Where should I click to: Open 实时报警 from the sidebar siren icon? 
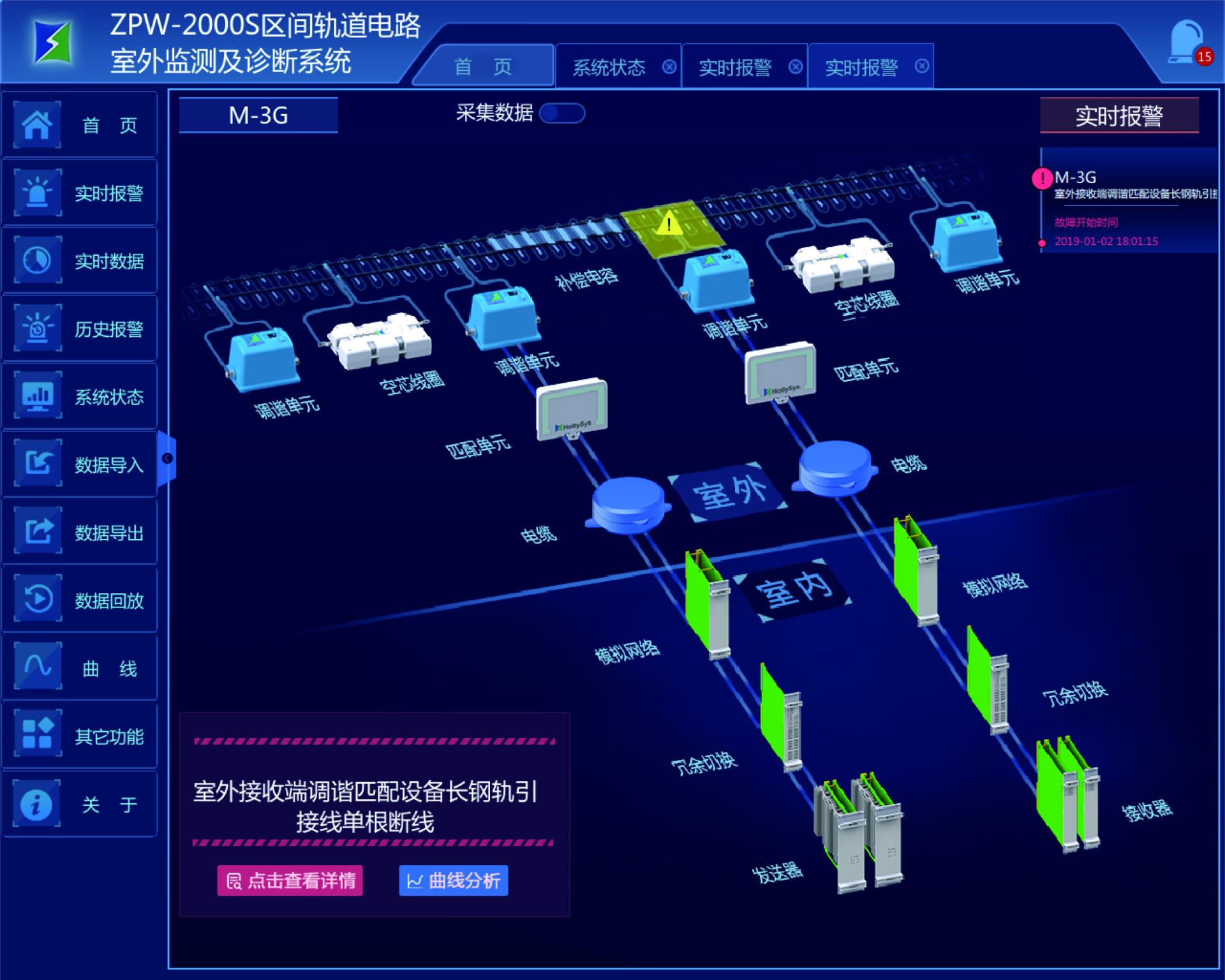[x=38, y=192]
